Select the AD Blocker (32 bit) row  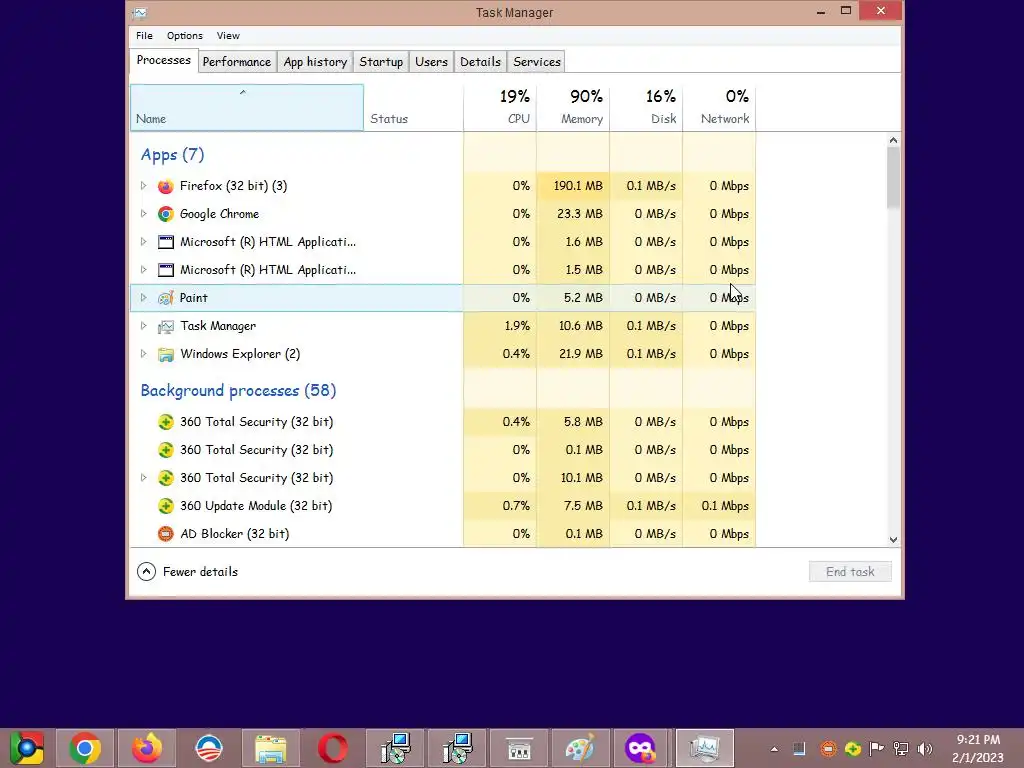443,534
